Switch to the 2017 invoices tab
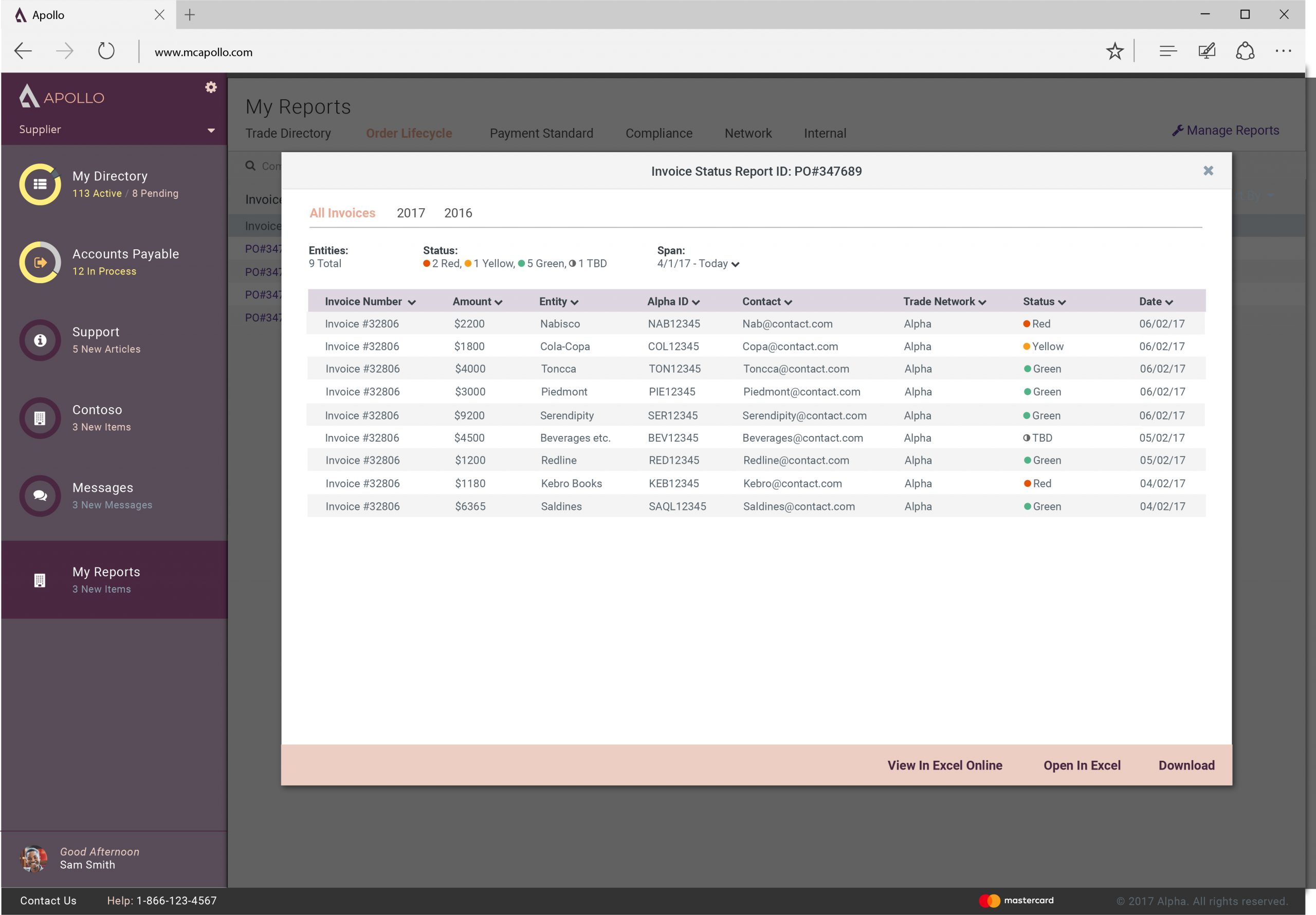The width and height of the screenshot is (1316, 915). [x=410, y=213]
